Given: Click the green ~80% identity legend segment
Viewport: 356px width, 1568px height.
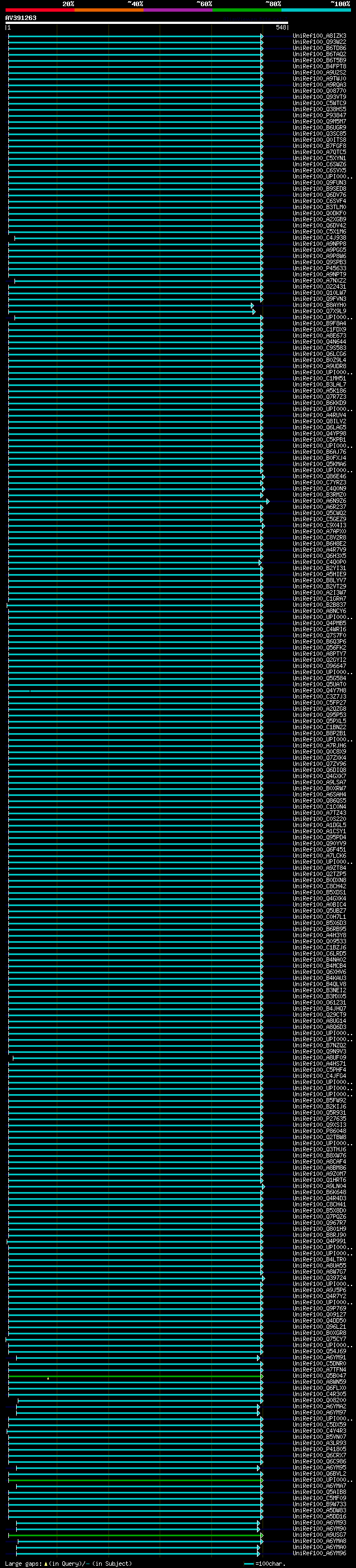Looking at the screenshot, I should coord(247,11).
